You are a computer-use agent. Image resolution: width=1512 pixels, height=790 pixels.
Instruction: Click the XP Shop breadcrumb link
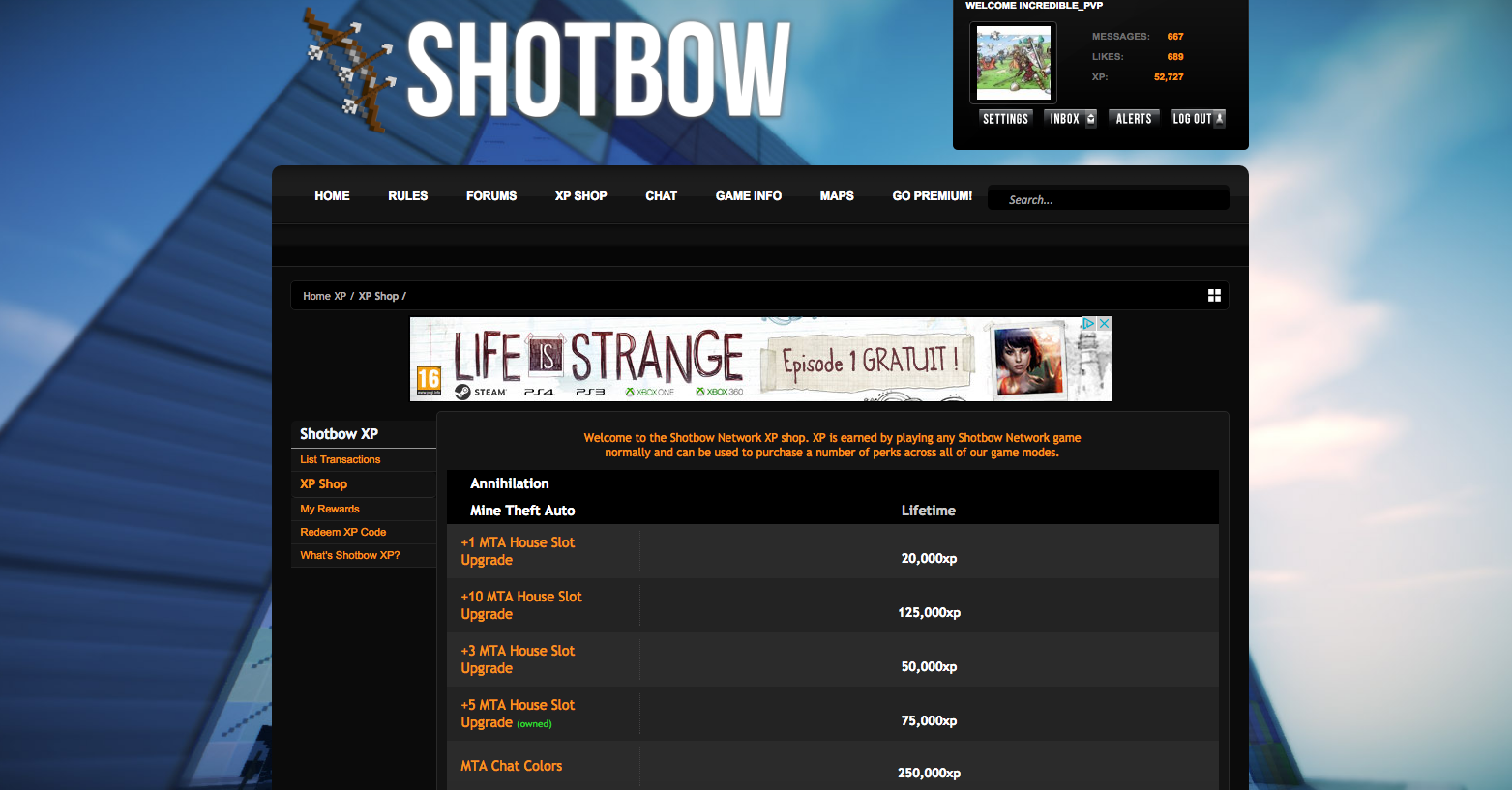pos(378,296)
